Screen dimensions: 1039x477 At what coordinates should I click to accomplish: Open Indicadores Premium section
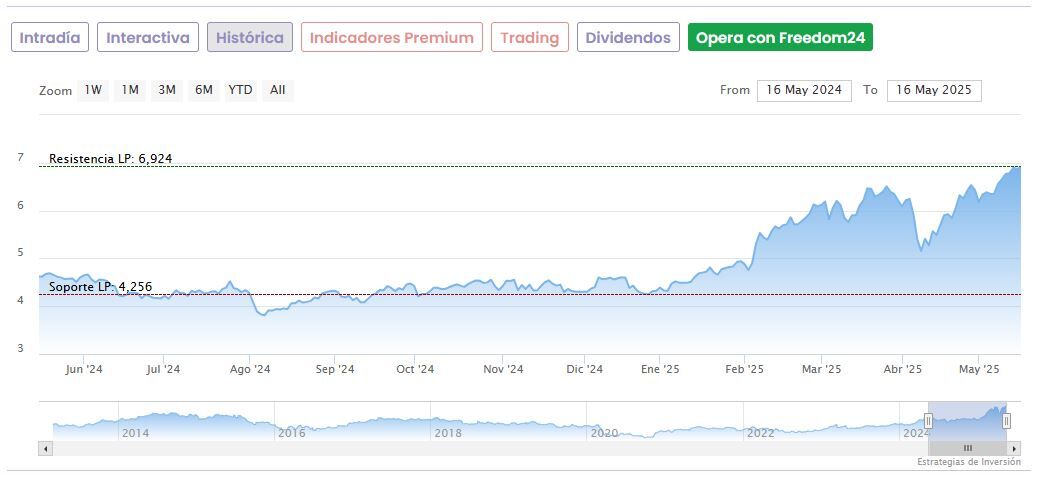pyautogui.click(x=392, y=38)
